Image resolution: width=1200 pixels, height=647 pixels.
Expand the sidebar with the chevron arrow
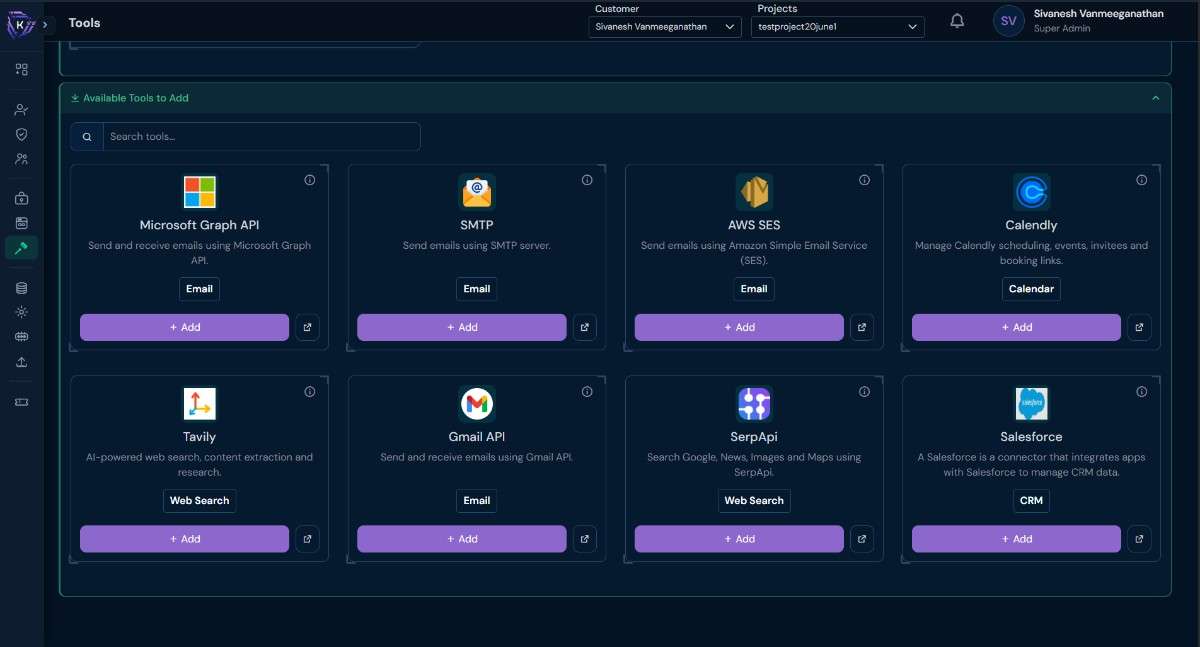45,24
